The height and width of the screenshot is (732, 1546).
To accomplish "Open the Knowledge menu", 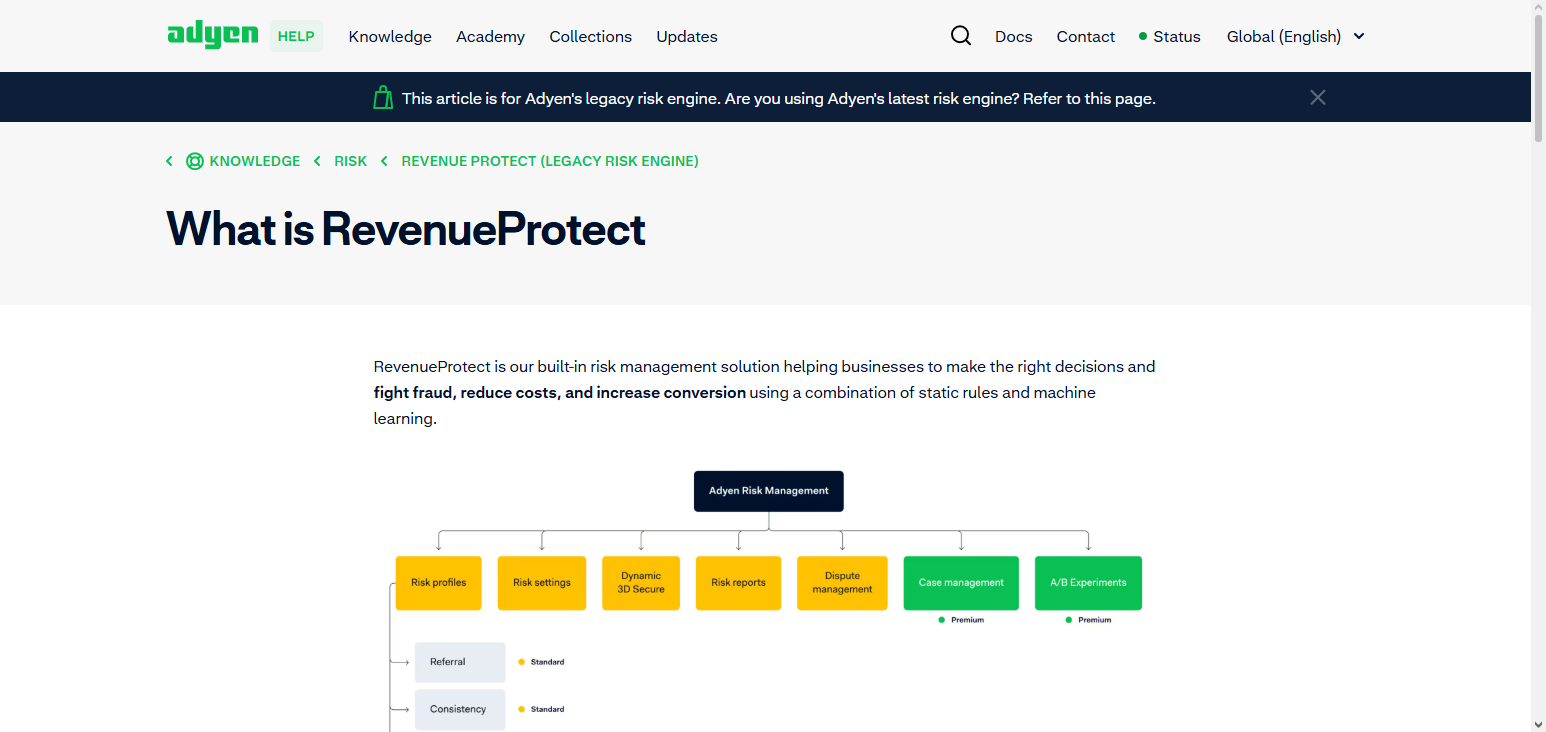I will tap(389, 36).
